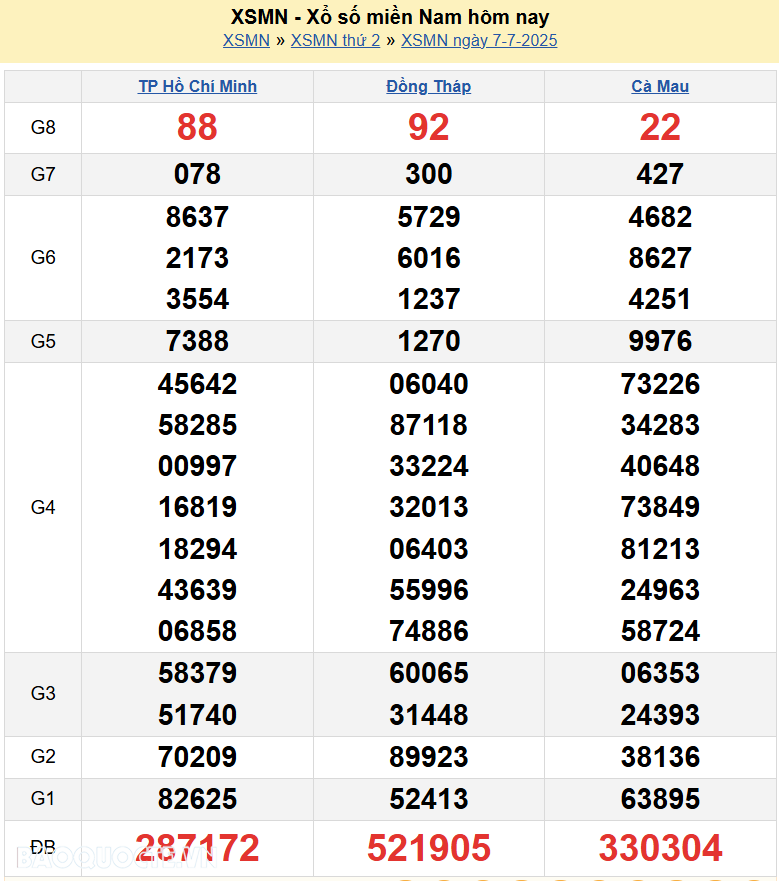
Task: Click the Cà Mau G8 number 22
Action: click(x=660, y=127)
